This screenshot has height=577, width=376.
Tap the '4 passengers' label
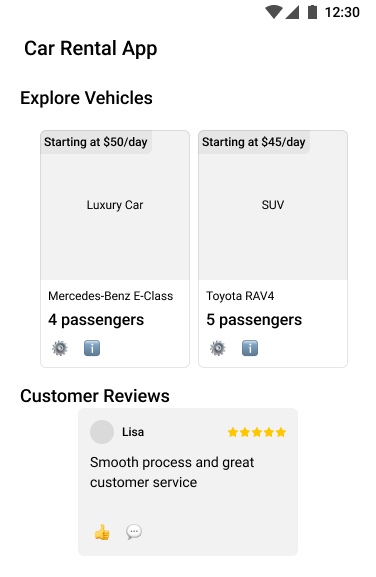click(x=96, y=320)
